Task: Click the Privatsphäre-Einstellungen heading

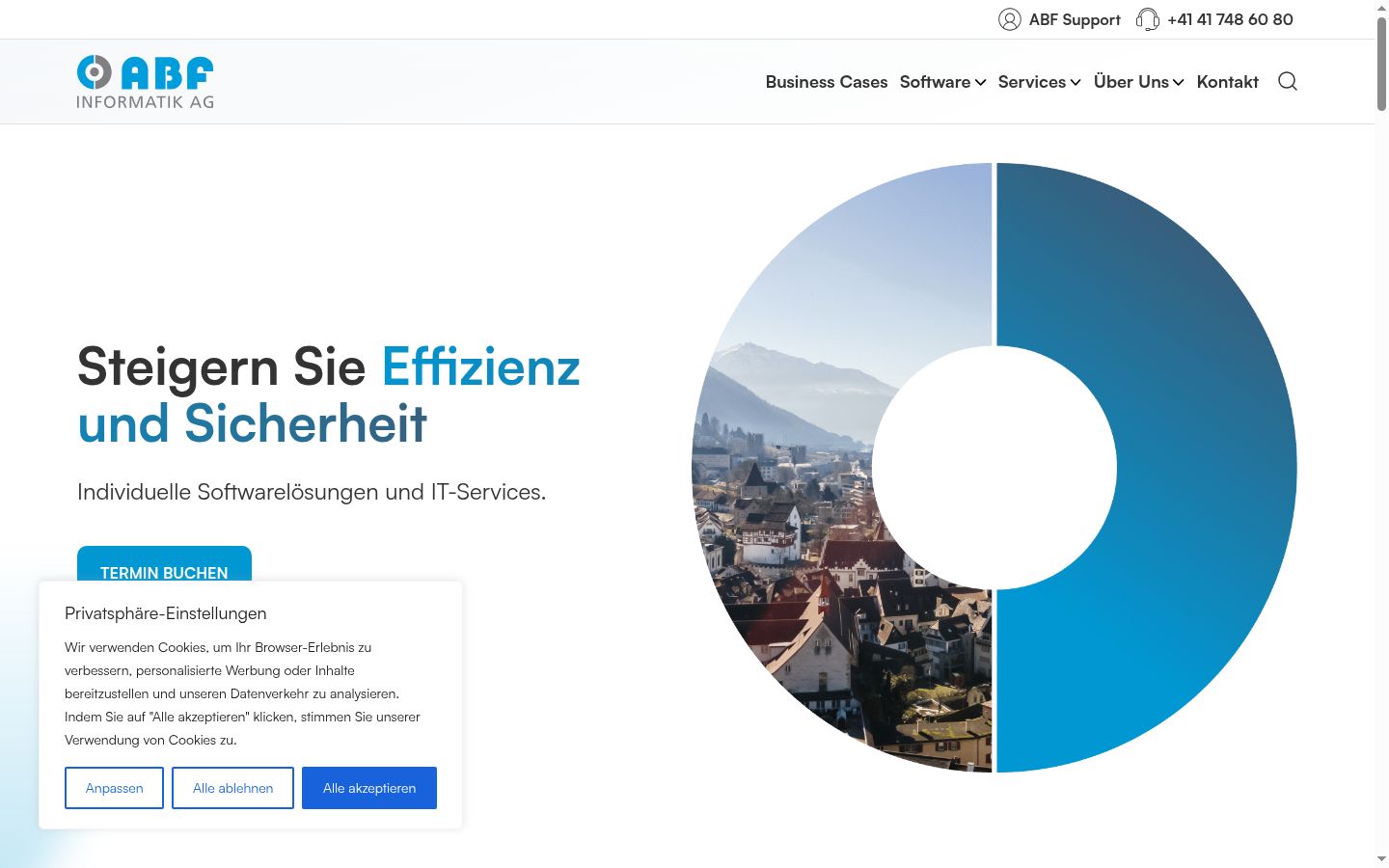Action: pos(166,613)
